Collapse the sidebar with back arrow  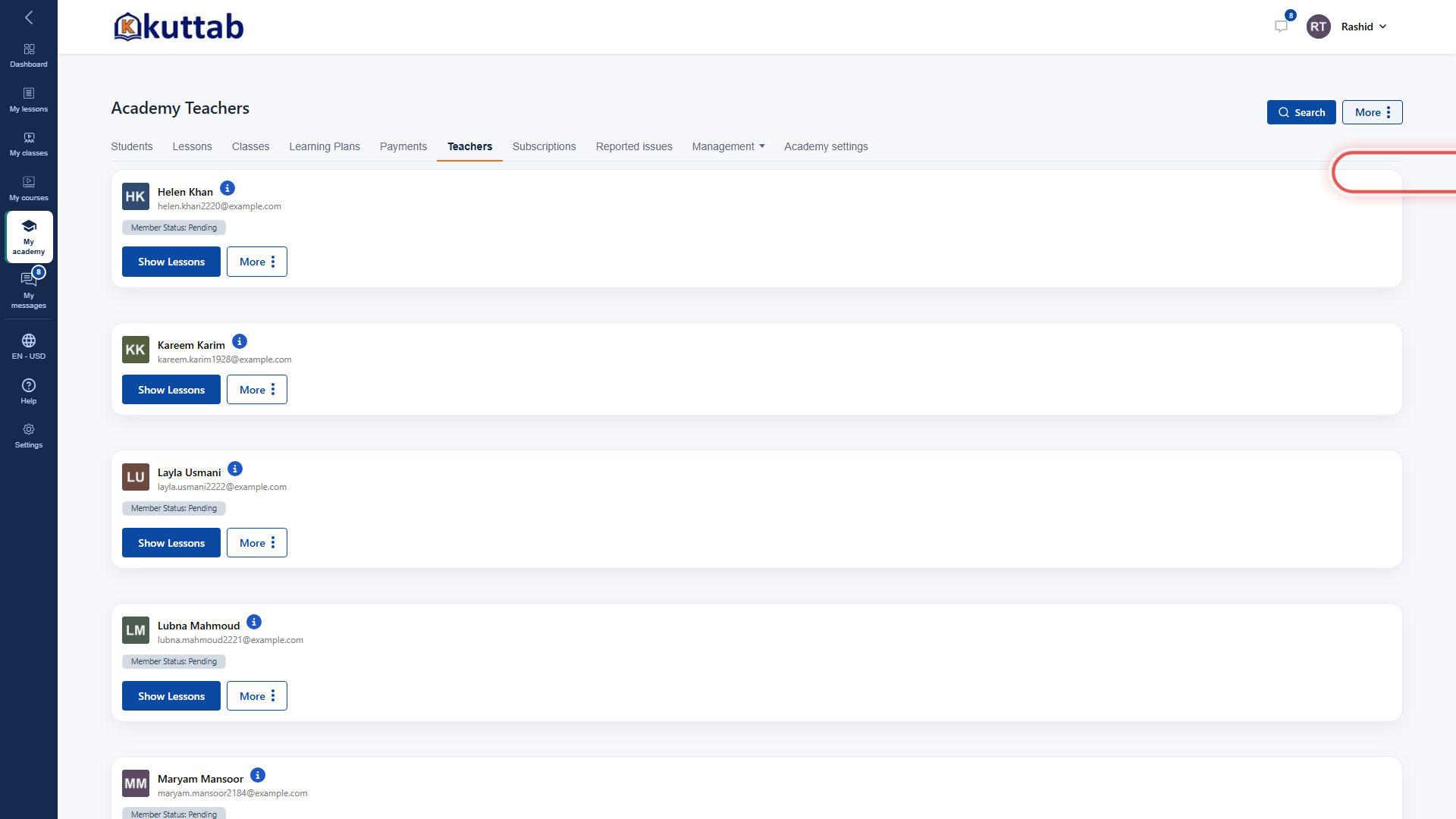pyautogui.click(x=29, y=17)
